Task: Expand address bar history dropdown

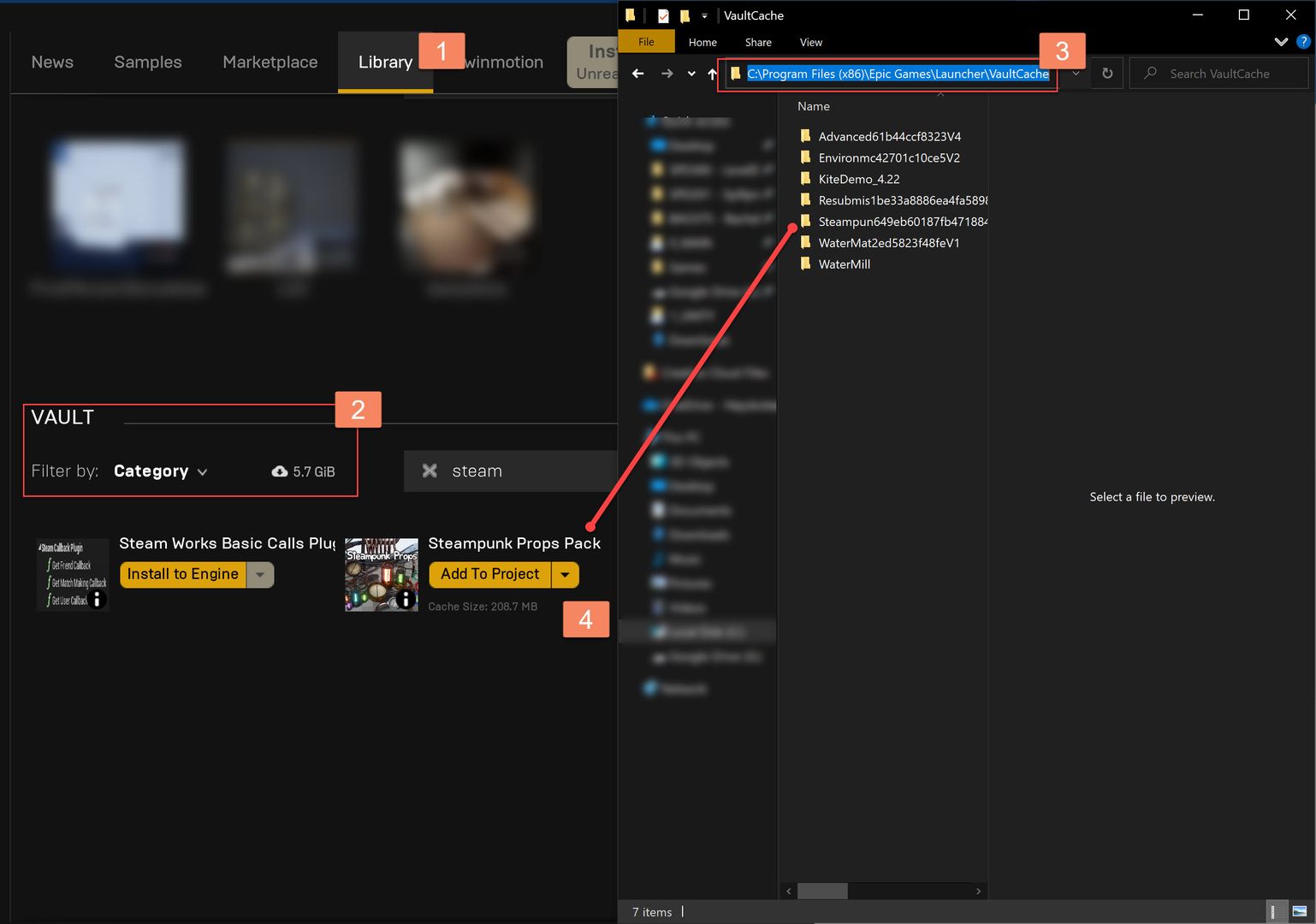Action: [x=1076, y=74]
